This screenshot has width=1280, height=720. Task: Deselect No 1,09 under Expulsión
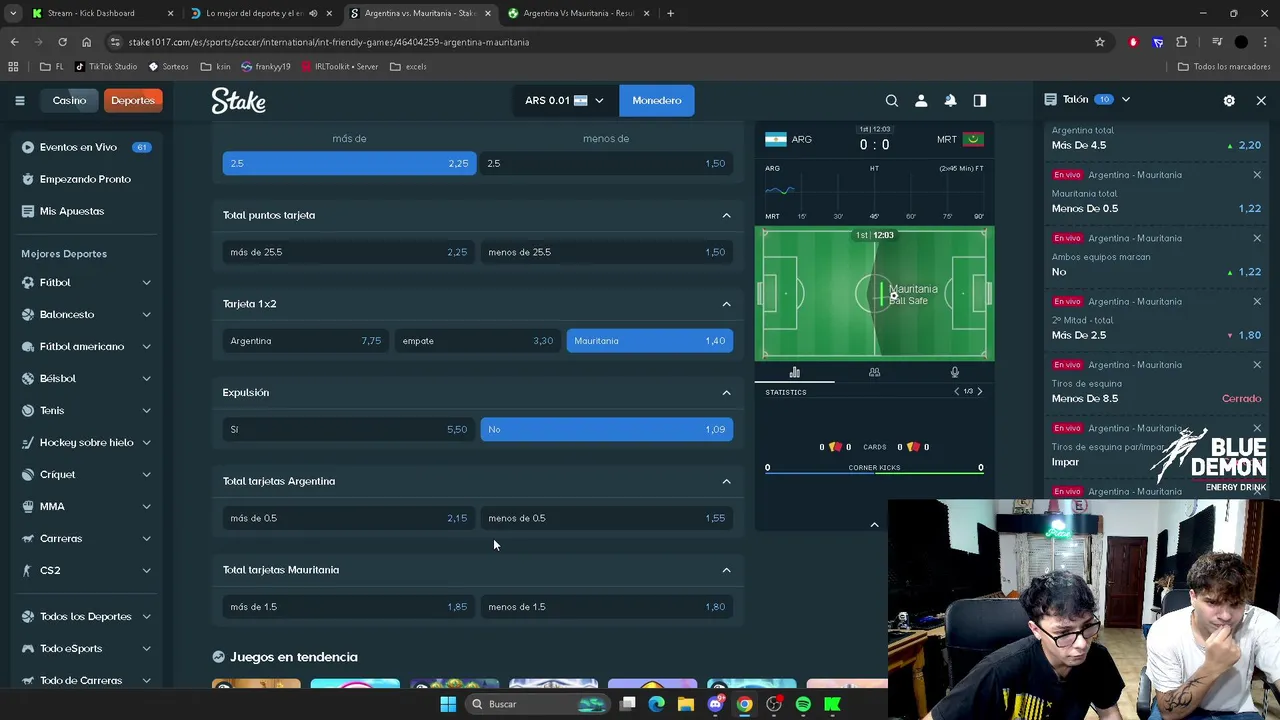tap(606, 429)
